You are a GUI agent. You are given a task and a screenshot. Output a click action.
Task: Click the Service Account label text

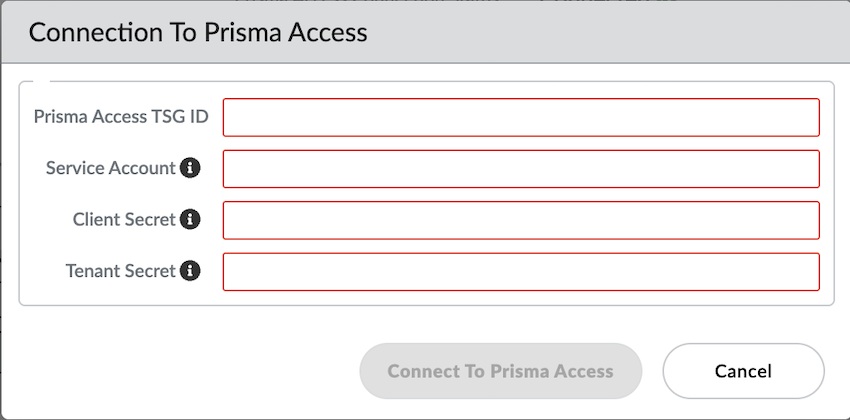[110, 168]
